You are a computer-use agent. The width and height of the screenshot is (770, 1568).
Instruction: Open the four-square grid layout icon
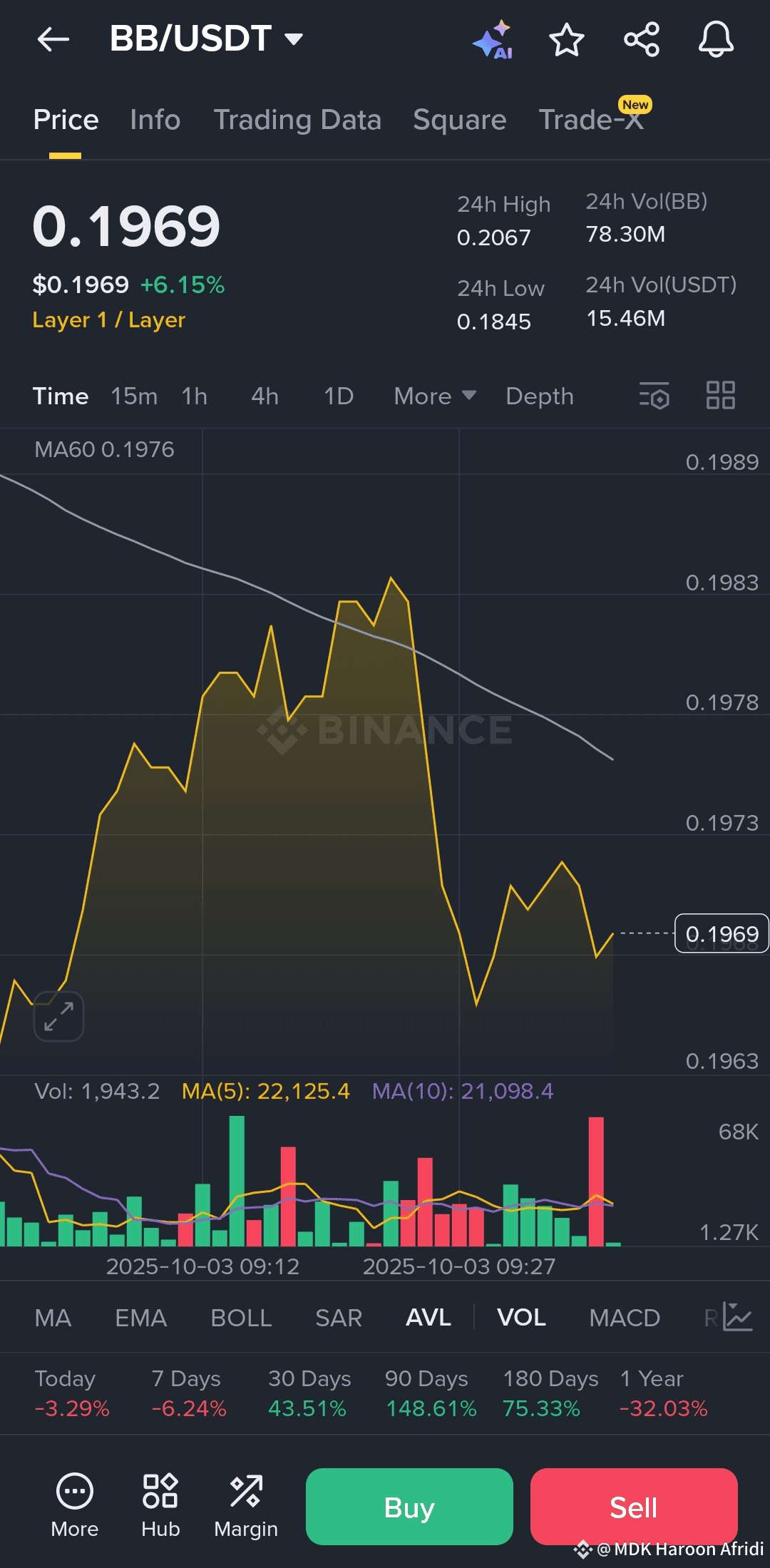click(x=721, y=395)
